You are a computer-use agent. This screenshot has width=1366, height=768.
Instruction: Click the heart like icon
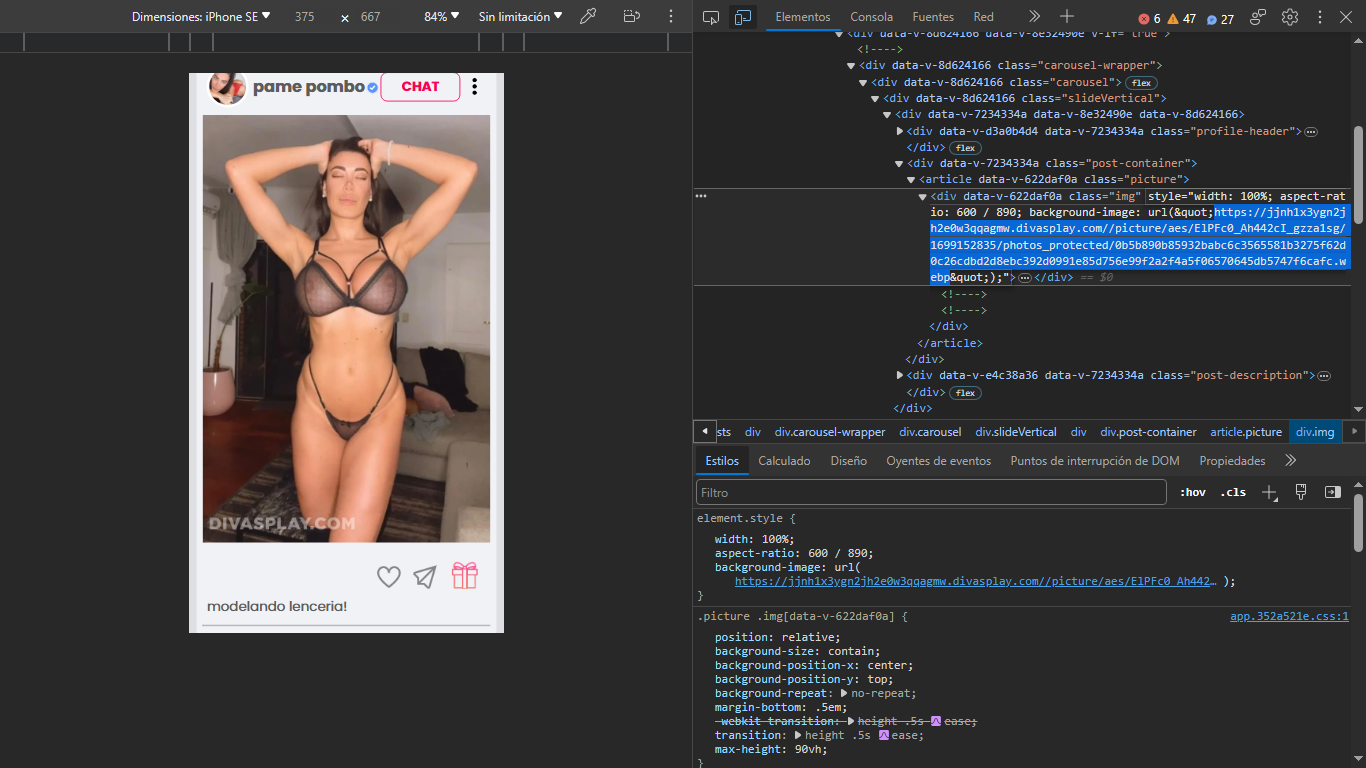pos(388,577)
